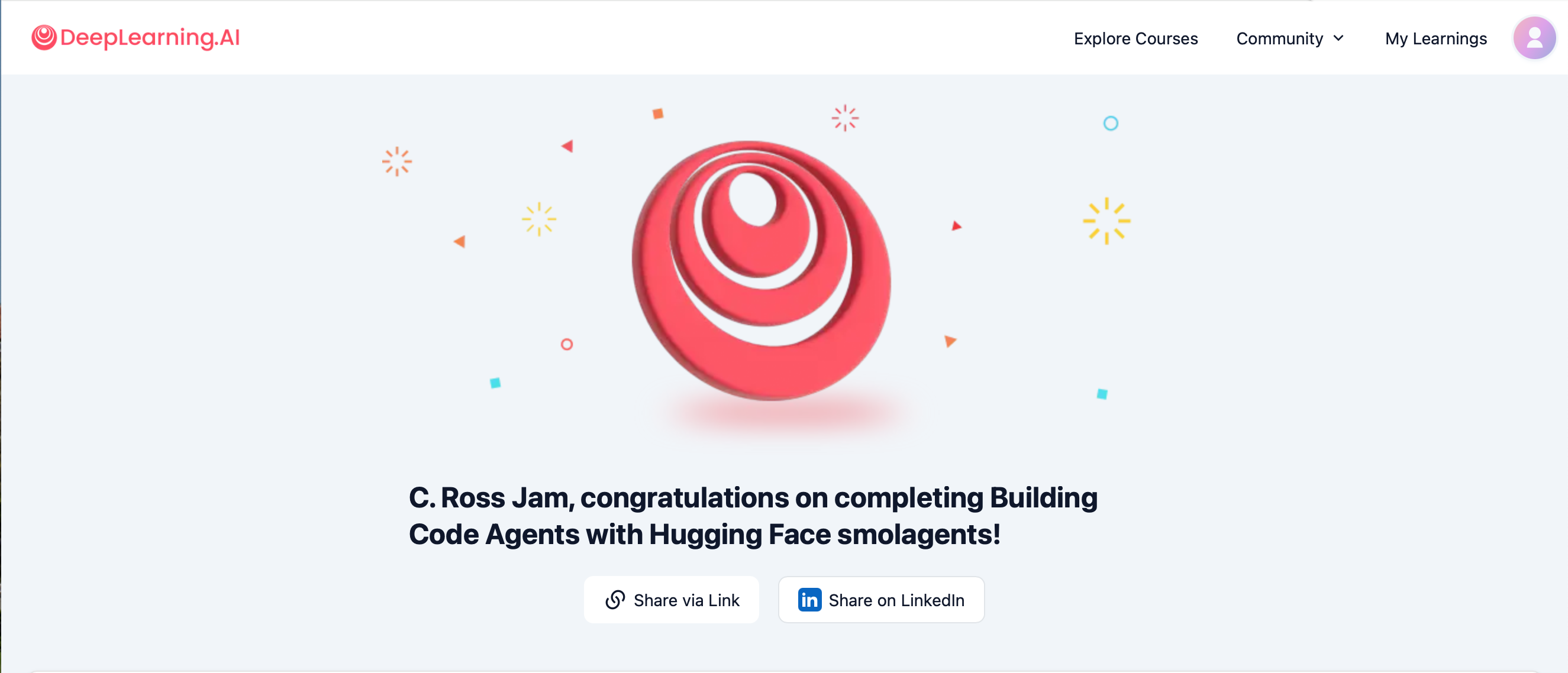This screenshot has width=1568, height=673.
Task: Click the chain link icon
Action: pyautogui.click(x=615, y=600)
